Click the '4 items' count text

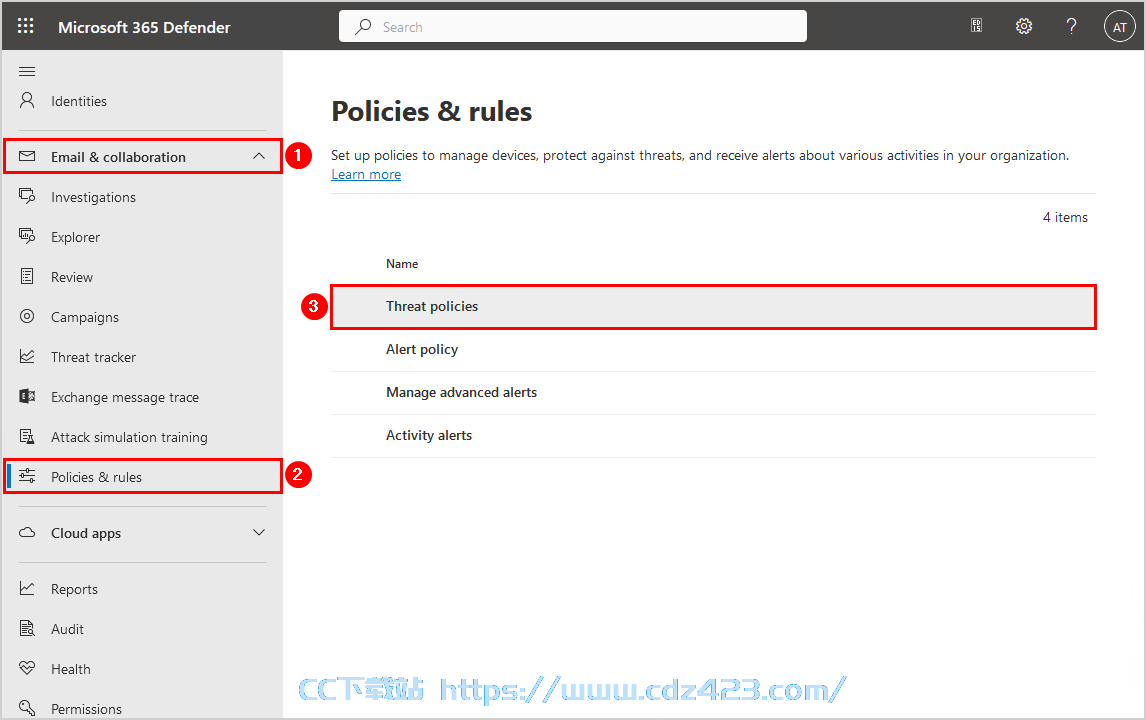[1065, 217]
